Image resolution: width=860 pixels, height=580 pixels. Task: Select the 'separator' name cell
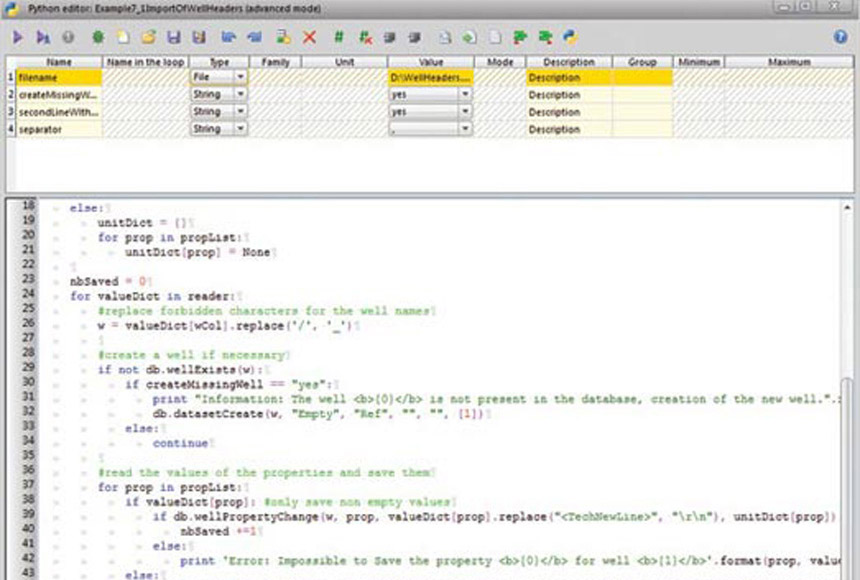(59, 129)
